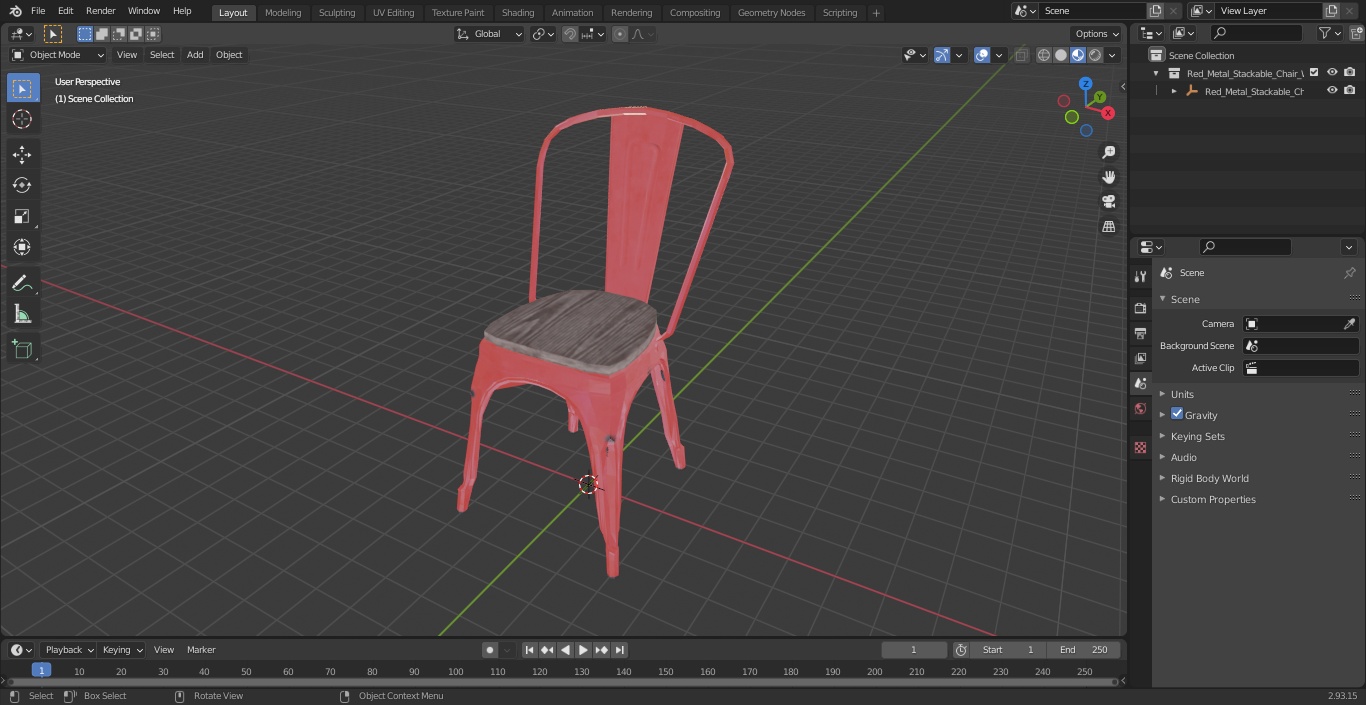Screen dimensions: 1366x705
Task: Open the viewport Add menu
Action: point(195,55)
